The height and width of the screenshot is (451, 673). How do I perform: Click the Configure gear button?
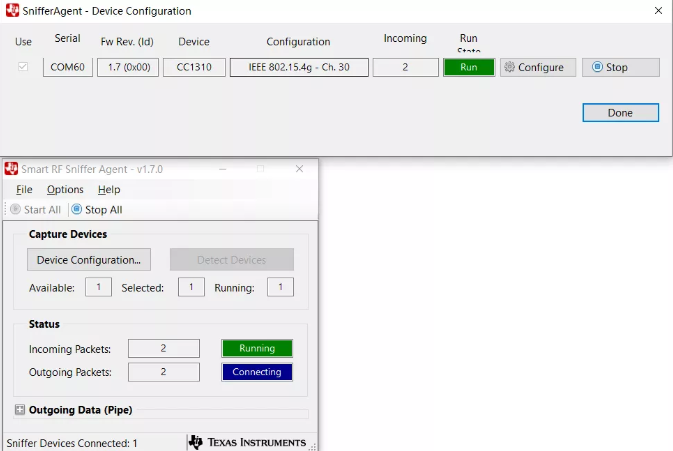(x=537, y=67)
